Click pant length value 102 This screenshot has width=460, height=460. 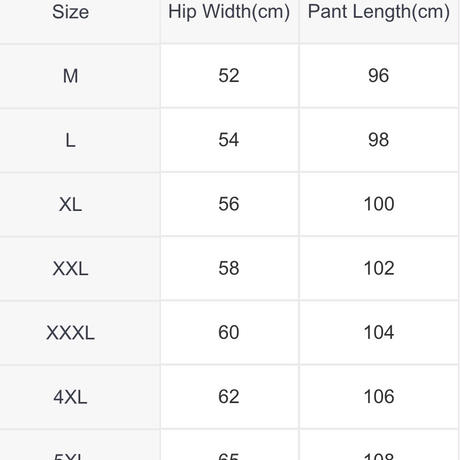point(379,268)
